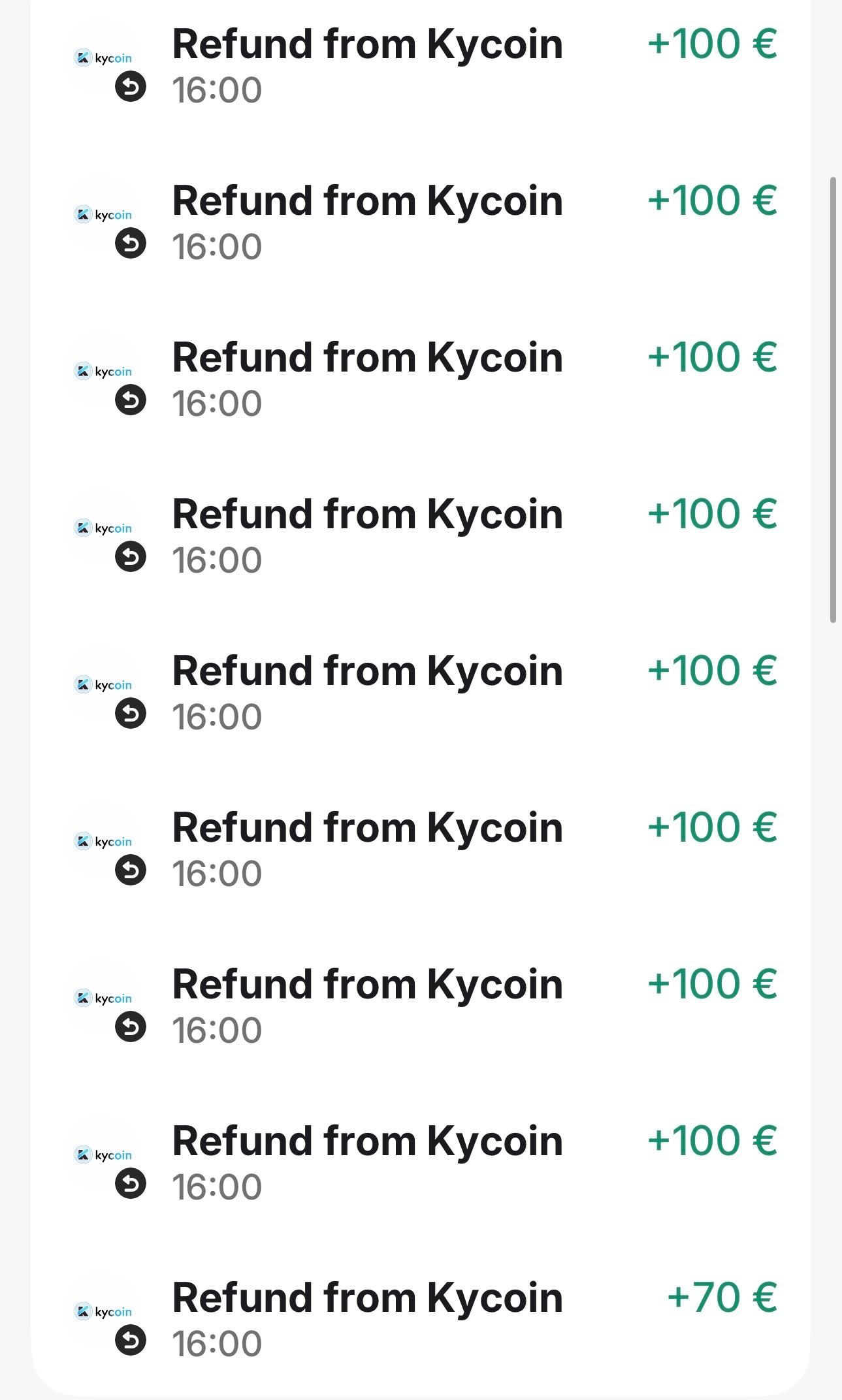The width and height of the screenshot is (842, 1400).
Task: Open the Refund from Kycoin title for +70 €
Action: coord(367,1298)
